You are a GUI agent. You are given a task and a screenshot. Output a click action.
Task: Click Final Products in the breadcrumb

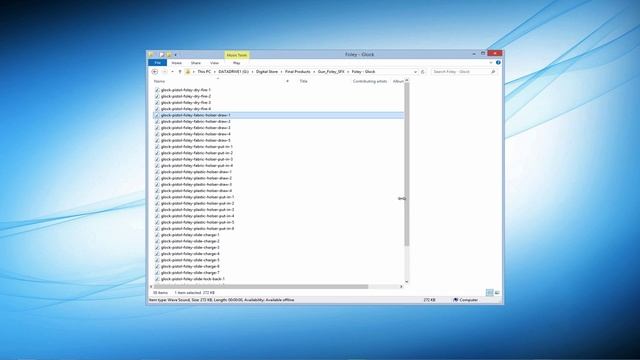pos(298,72)
